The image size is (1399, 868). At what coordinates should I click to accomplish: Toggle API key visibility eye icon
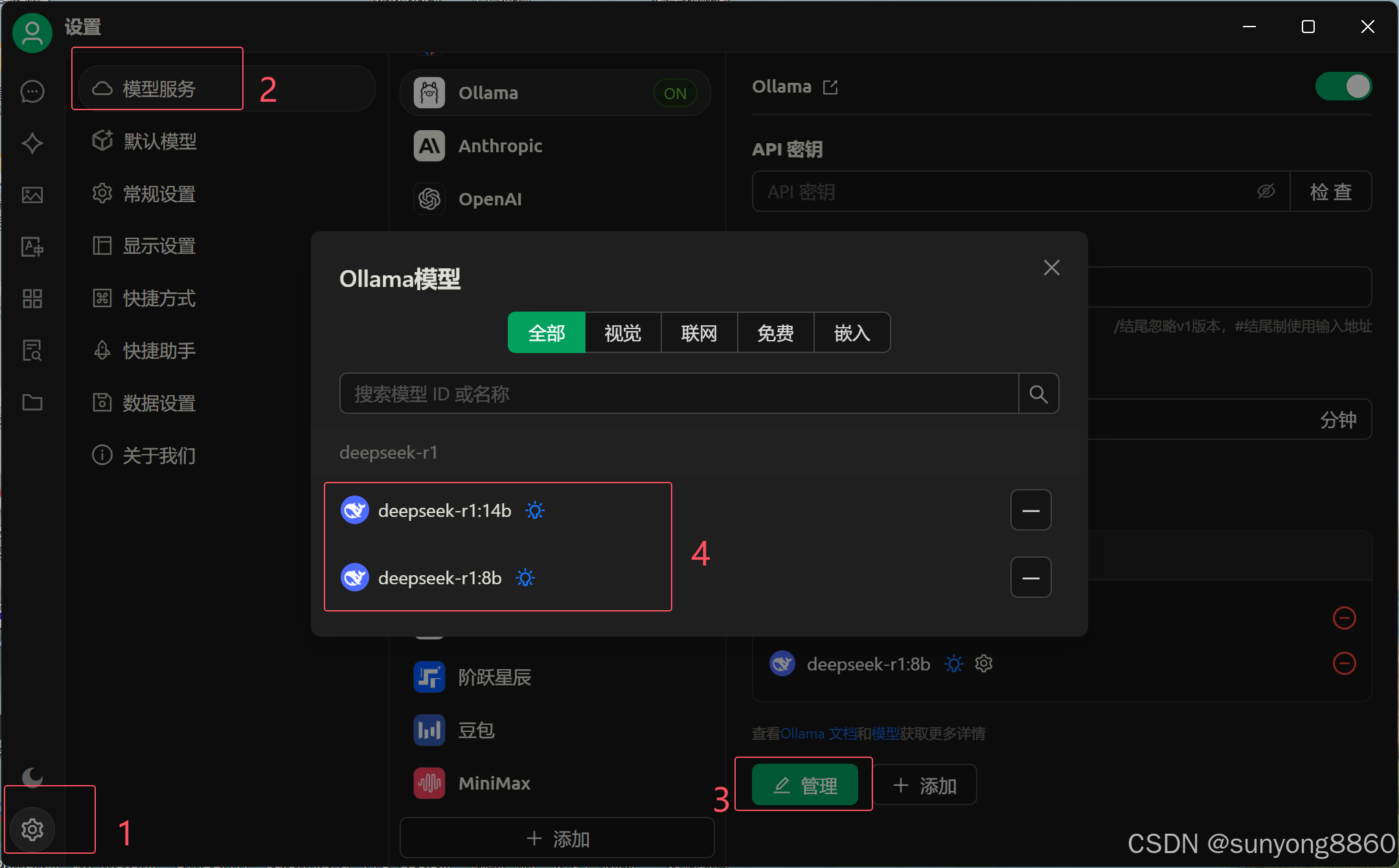click(x=1266, y=191)
